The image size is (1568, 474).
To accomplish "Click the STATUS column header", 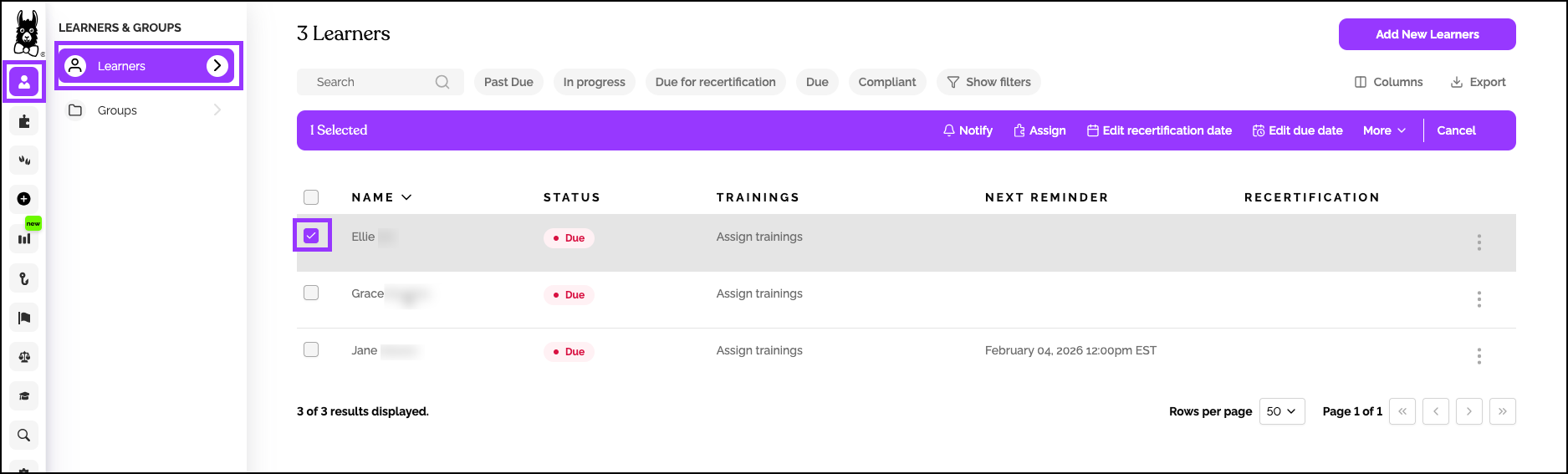I will (x=572, y=197).
